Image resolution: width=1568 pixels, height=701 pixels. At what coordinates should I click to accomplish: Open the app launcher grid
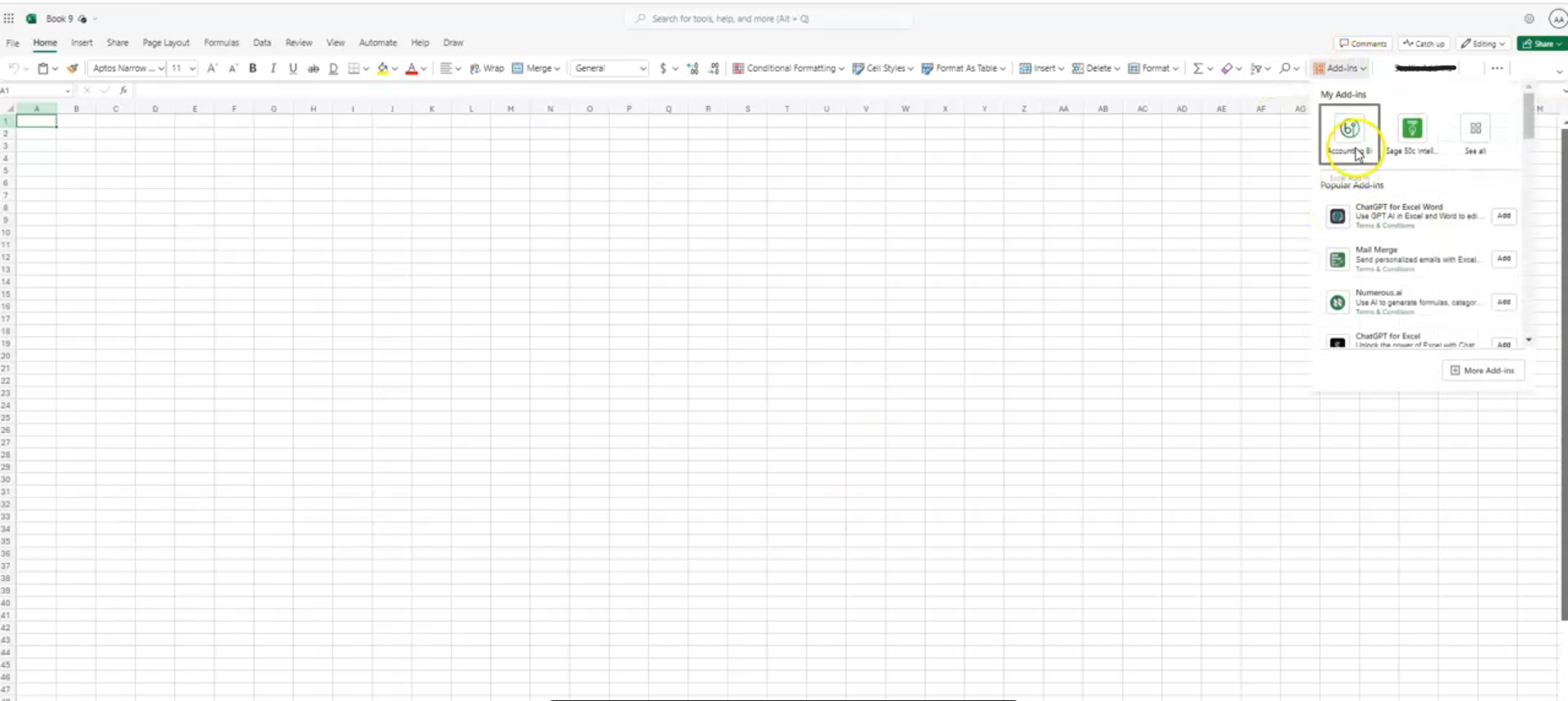9,19
